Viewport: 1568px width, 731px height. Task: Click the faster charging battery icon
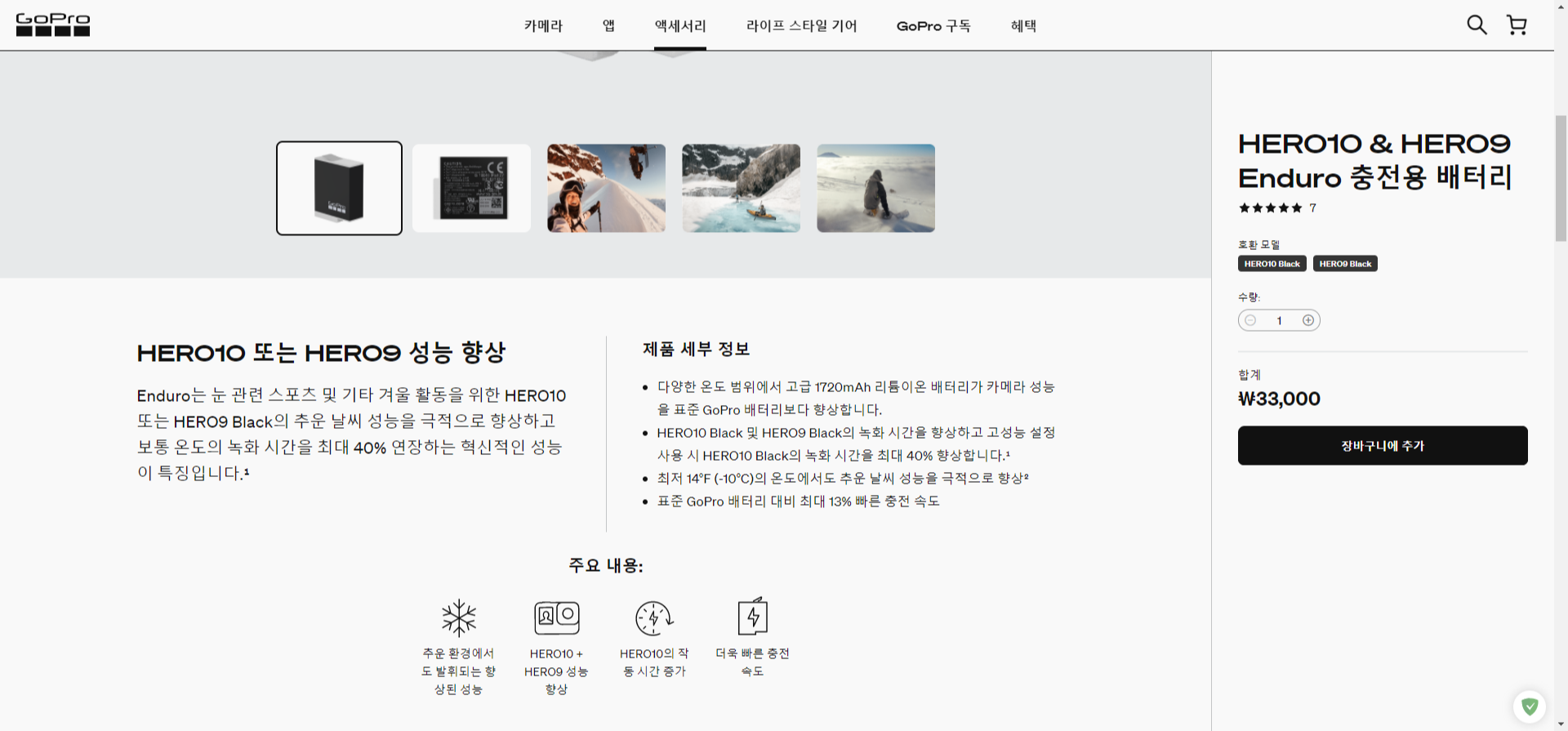coord(752,616)
